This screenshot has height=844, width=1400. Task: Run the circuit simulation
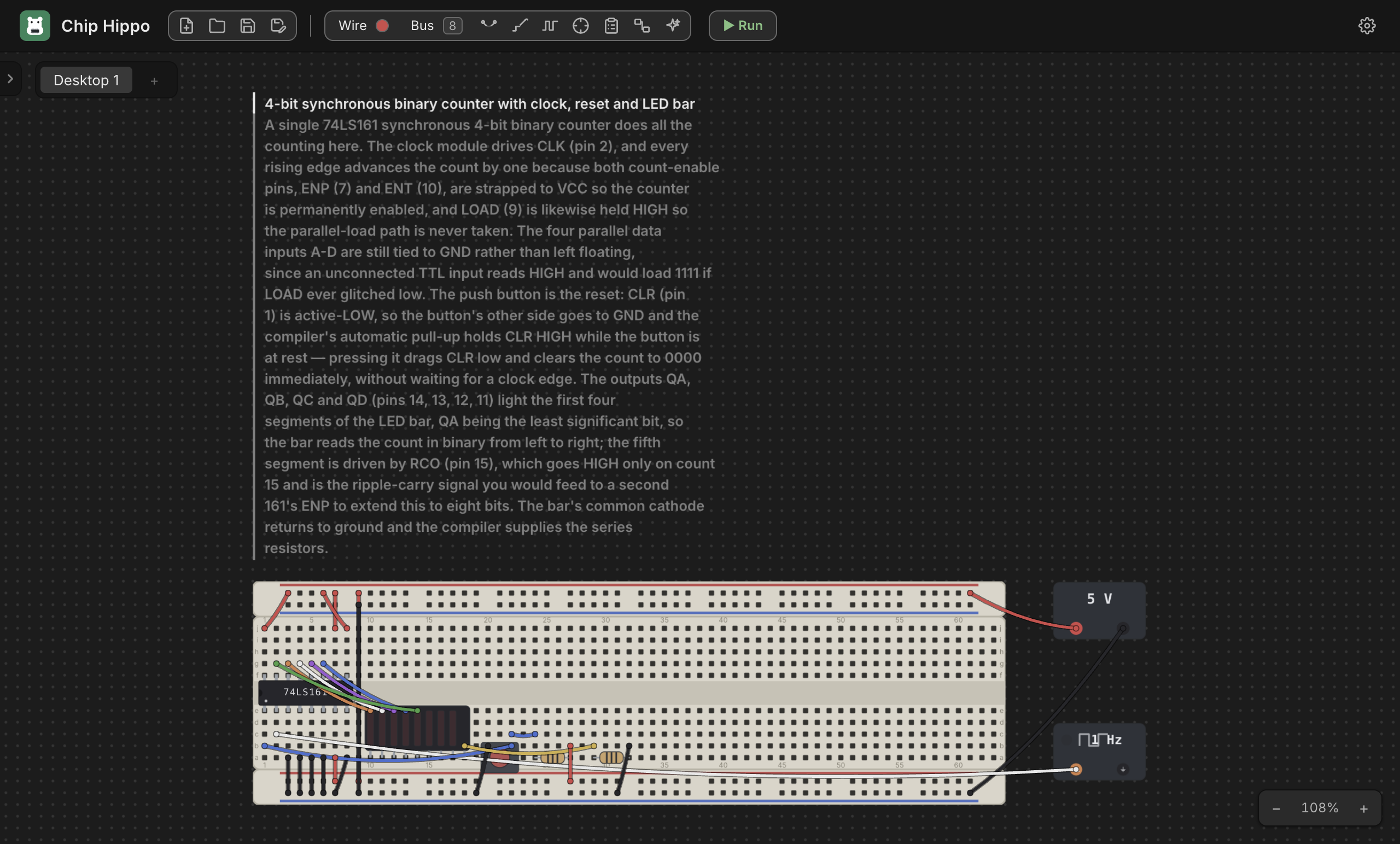pos(742,26)
